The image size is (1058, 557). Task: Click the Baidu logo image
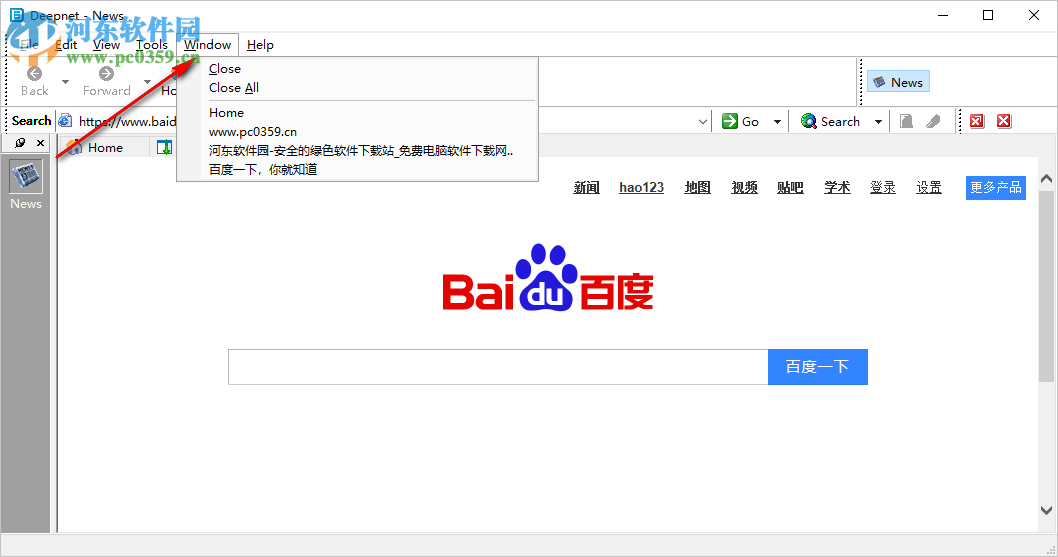pos(548,277)
